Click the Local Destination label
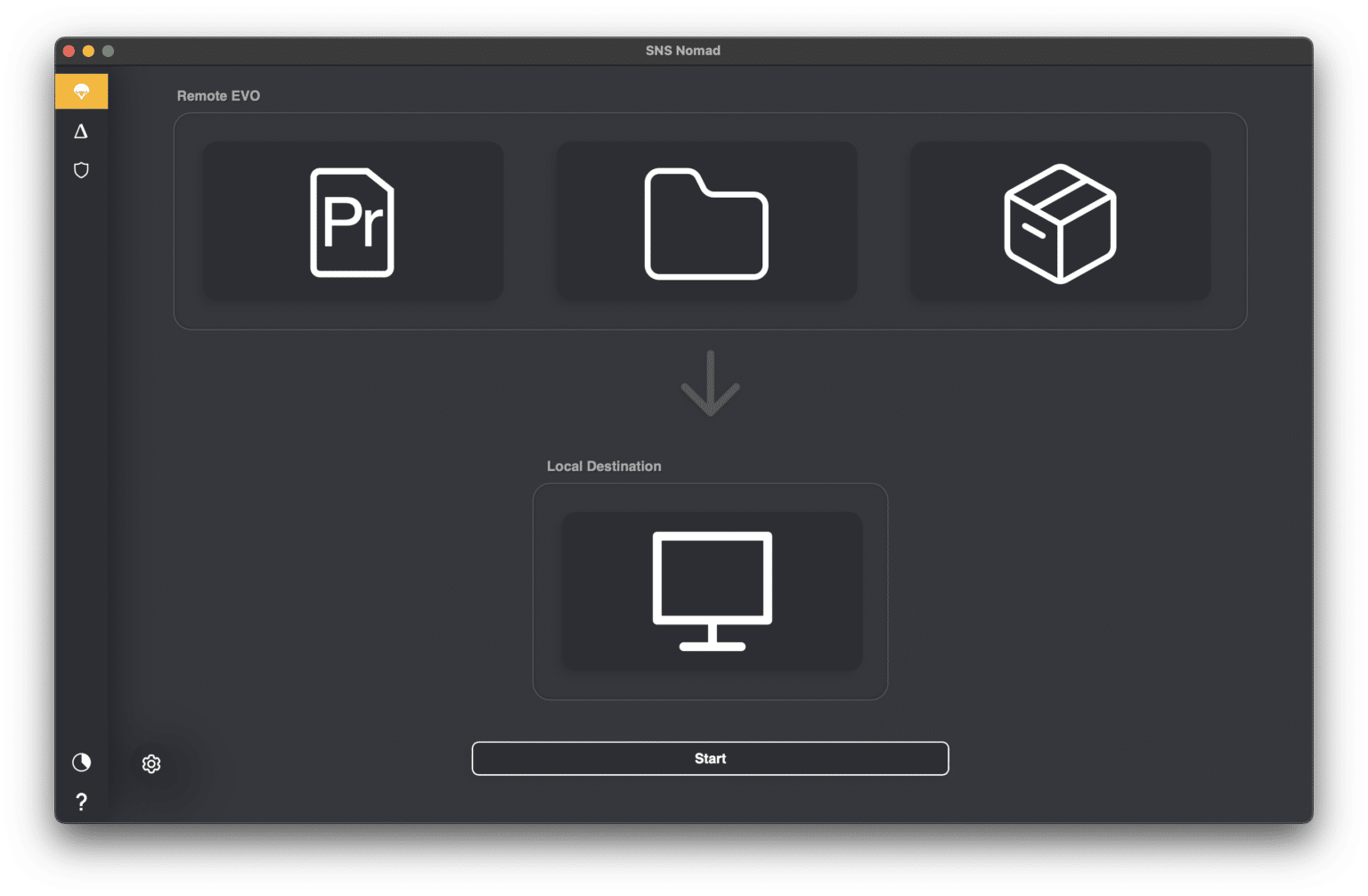This screenshot has width=1368, height=896. click(x=604, y=466)
